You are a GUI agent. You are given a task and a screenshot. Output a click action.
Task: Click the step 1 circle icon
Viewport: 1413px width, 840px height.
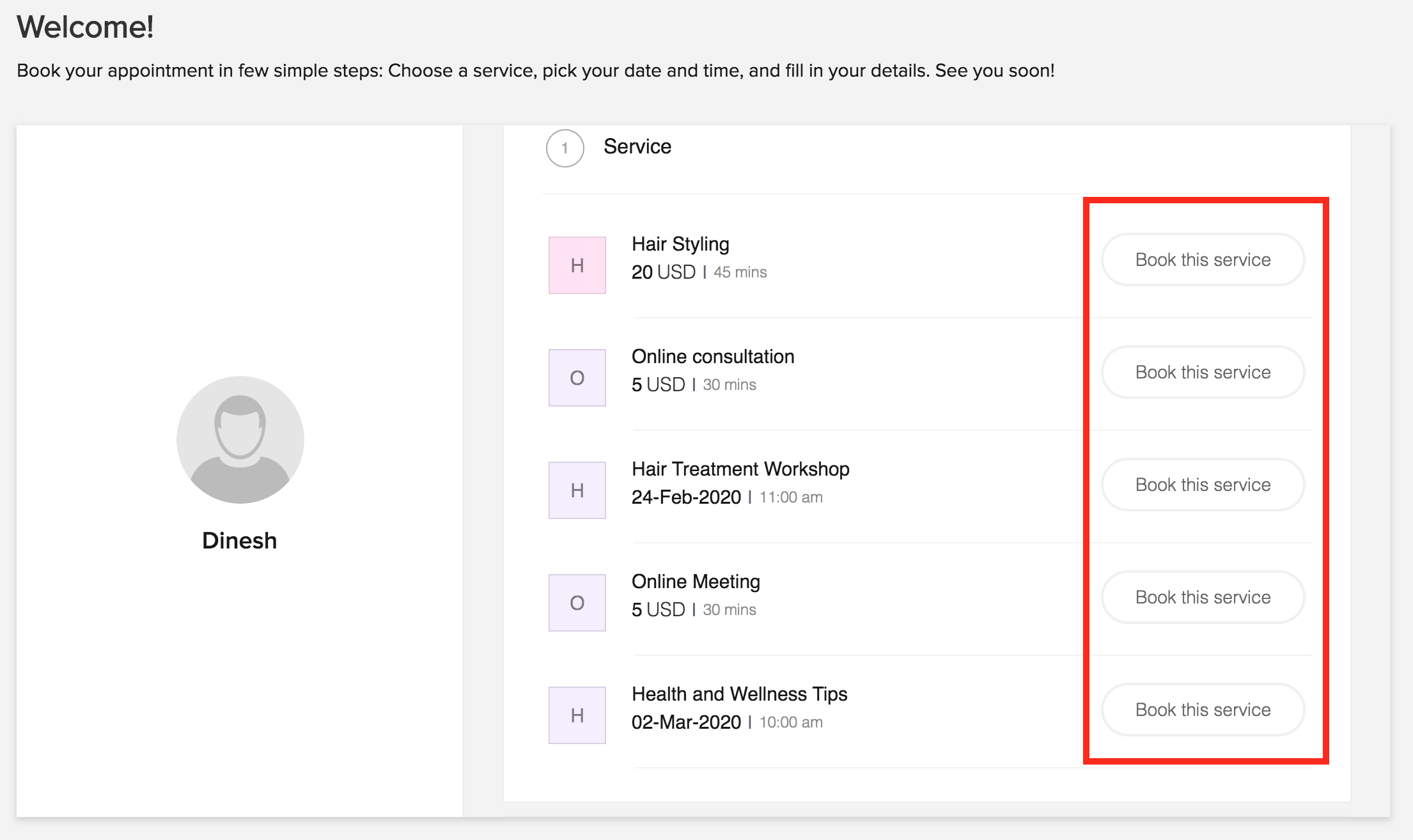coord(565,148)
